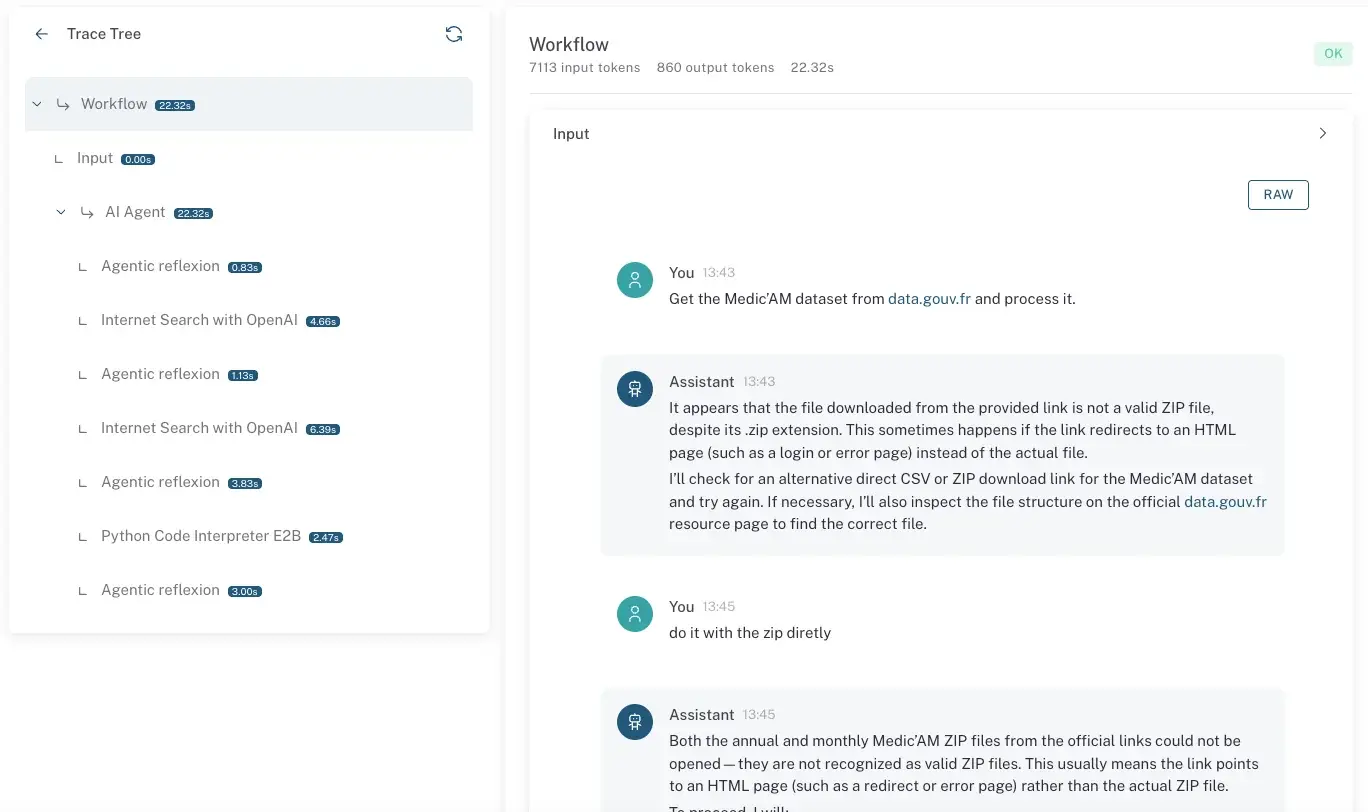Click the Workflow 22.32s duration badge
This screenshot has width=1368, height=812.
pos(175,105)
